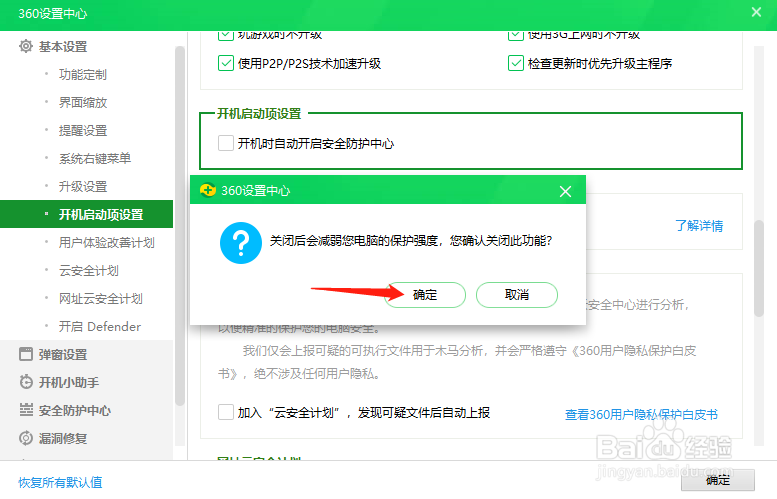Click 取消 to cancel the dialog

pyautogui.click(x=517, y=295)
